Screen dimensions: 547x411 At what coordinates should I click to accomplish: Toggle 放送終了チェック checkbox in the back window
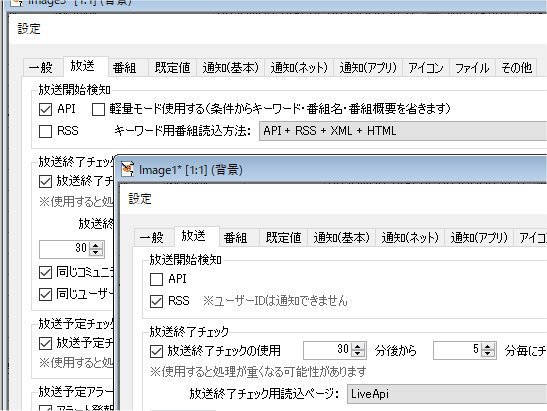(45, 181)
